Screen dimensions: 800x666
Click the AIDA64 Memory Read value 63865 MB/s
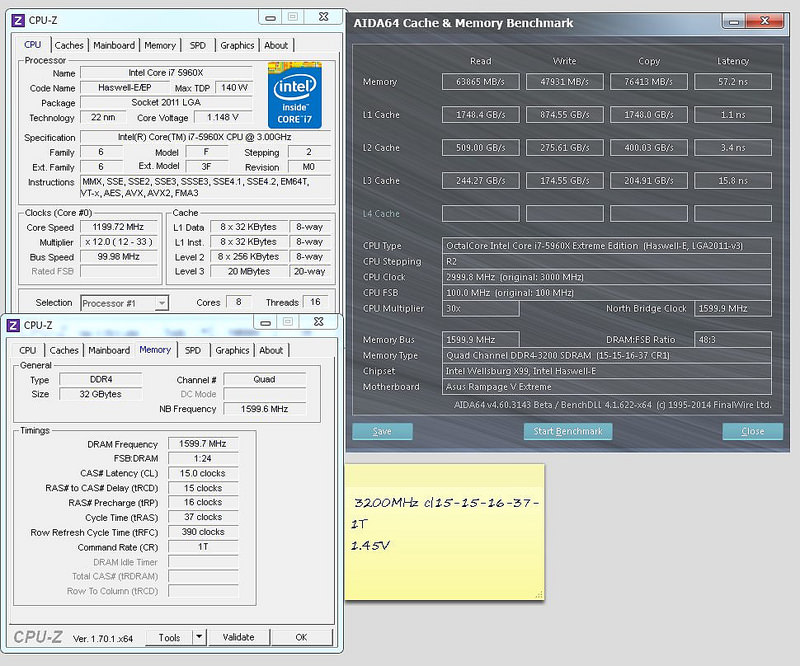point(481,82)
